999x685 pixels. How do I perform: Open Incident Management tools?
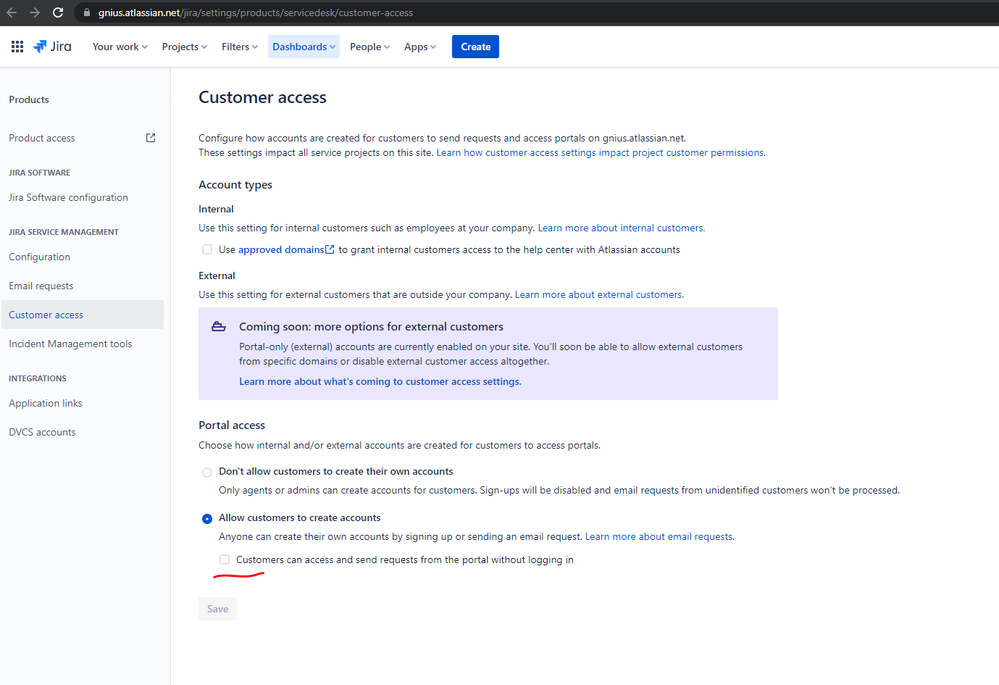(70, 344)
